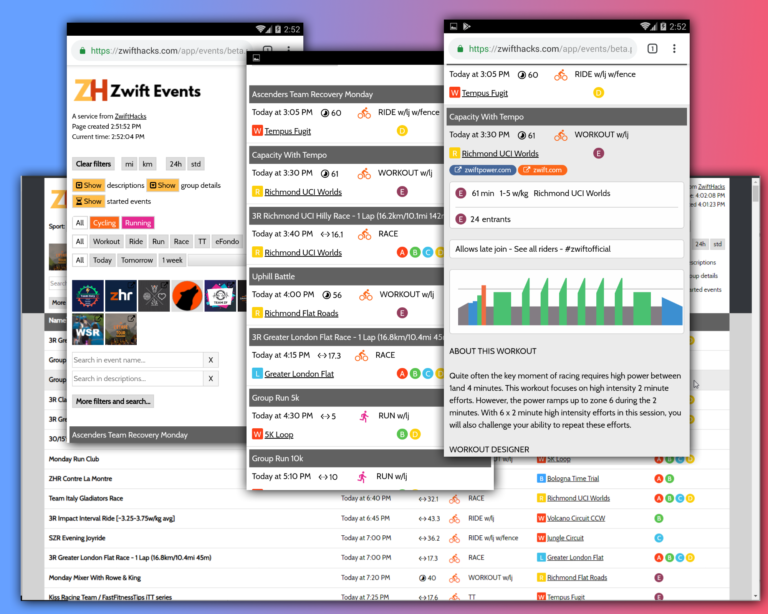The image size is (768, 614).
Task: Click Clear filters button
Action: click(x=93, y=164)
